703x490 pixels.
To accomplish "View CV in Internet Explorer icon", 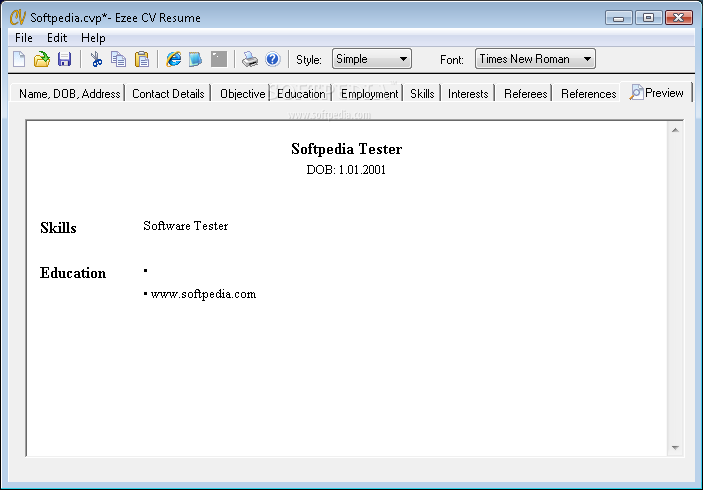I will click(174, 59).
